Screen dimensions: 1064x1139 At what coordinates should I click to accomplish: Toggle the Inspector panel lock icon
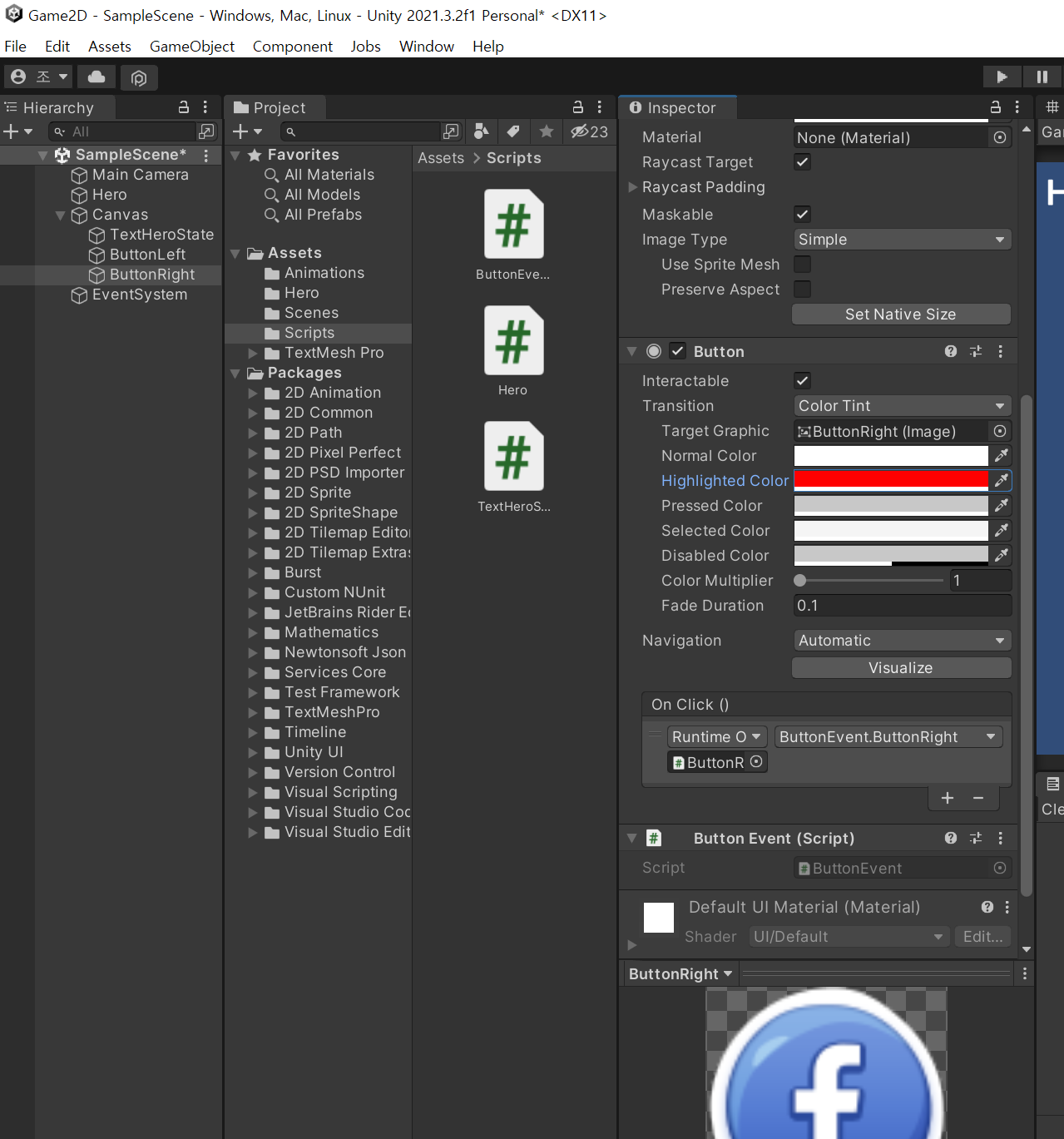pos(996,107)
